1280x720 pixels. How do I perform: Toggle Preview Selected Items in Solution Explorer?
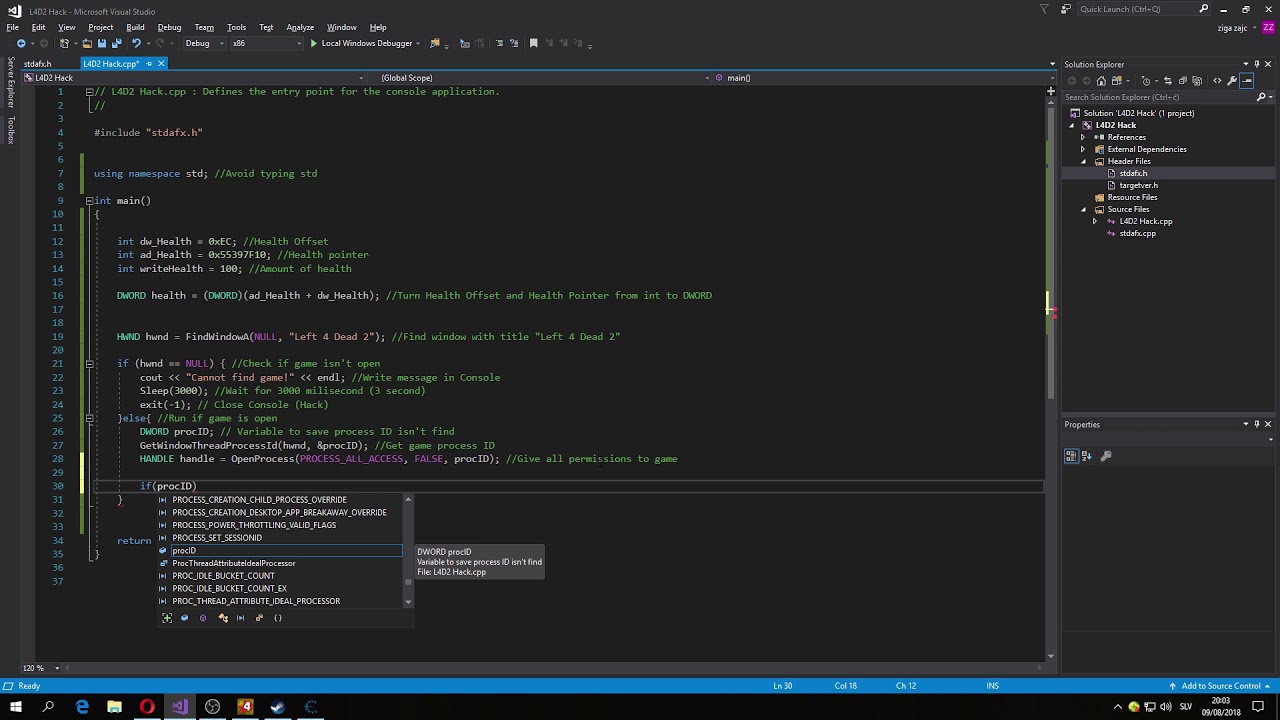tap(1247, 81)
